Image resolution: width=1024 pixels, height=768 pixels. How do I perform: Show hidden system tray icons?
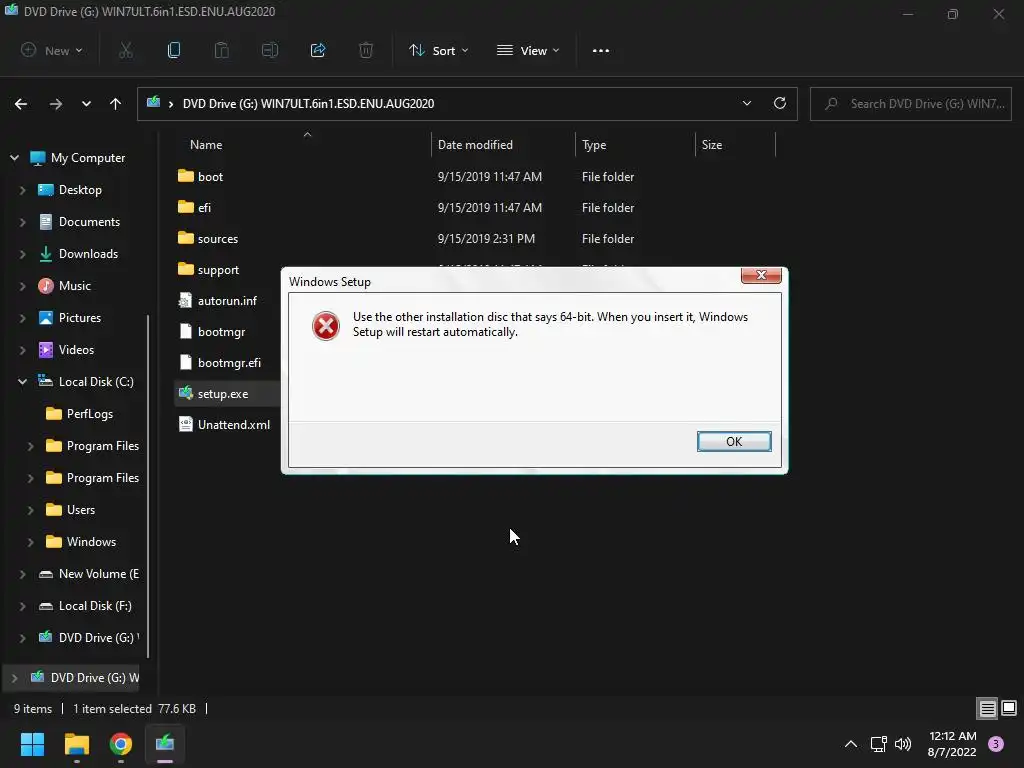[x=851, y=744]
